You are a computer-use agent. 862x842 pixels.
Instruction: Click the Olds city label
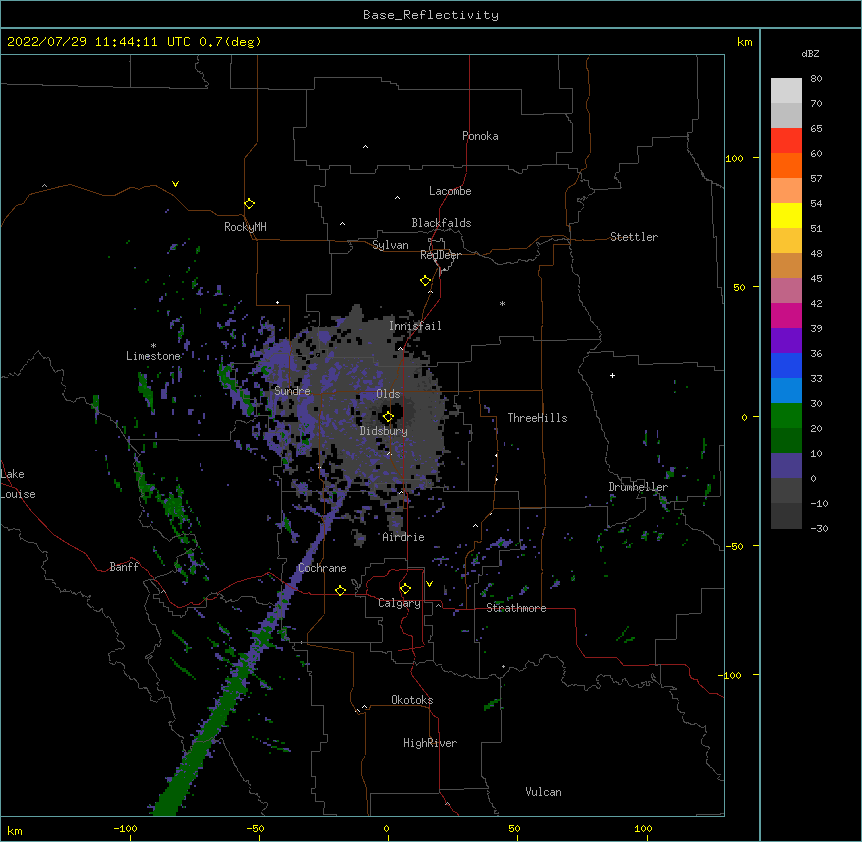(x=388, y=394)
